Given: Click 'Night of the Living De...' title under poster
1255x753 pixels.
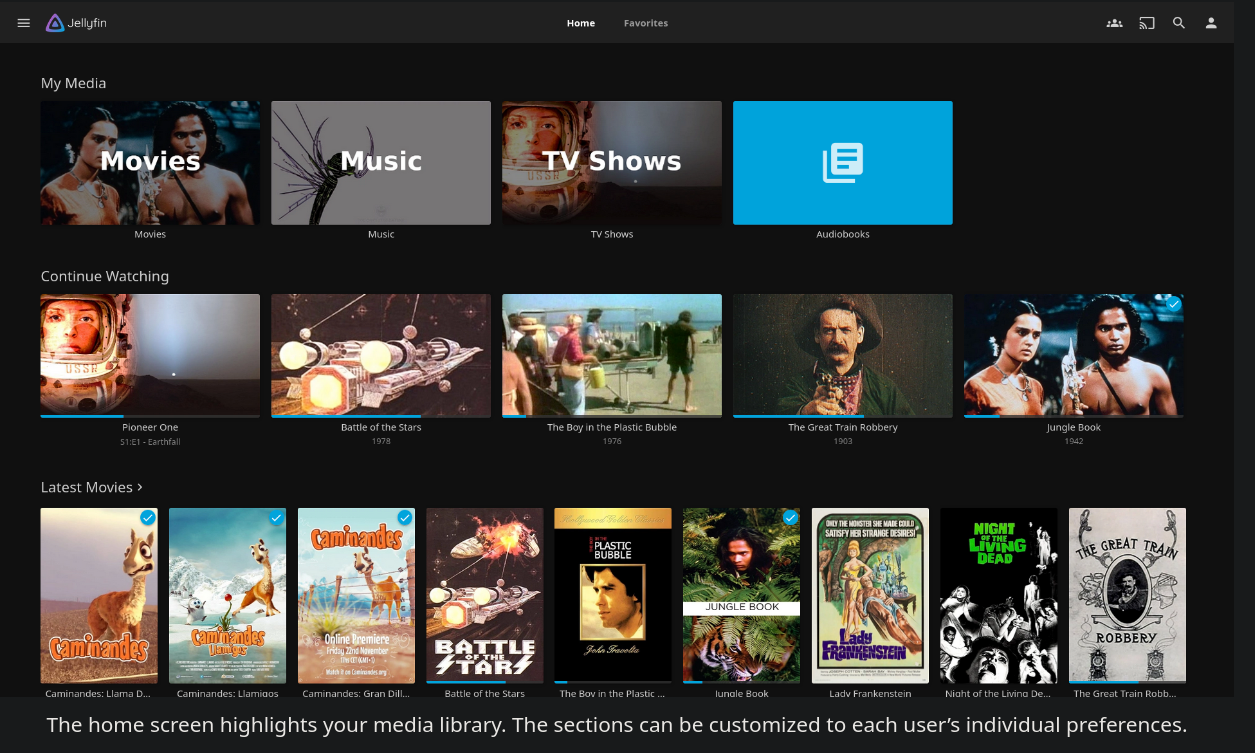Looking at the screenshot, I should 999,693.
